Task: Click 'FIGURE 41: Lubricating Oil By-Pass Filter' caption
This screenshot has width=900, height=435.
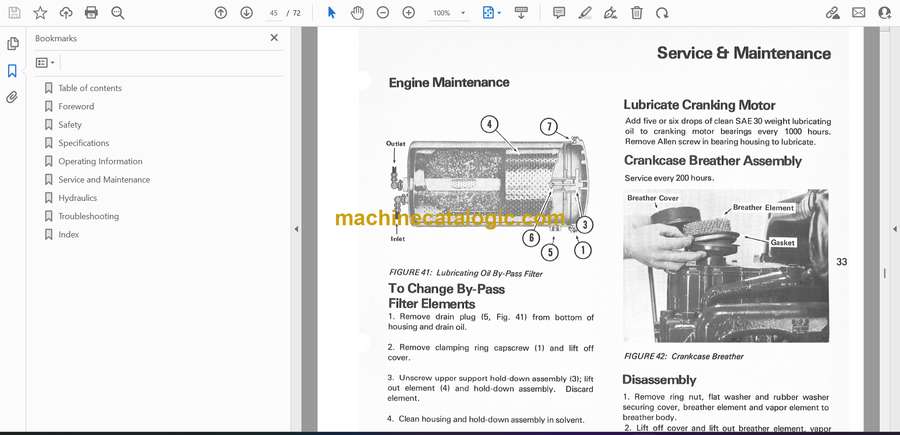Action: 465,274
